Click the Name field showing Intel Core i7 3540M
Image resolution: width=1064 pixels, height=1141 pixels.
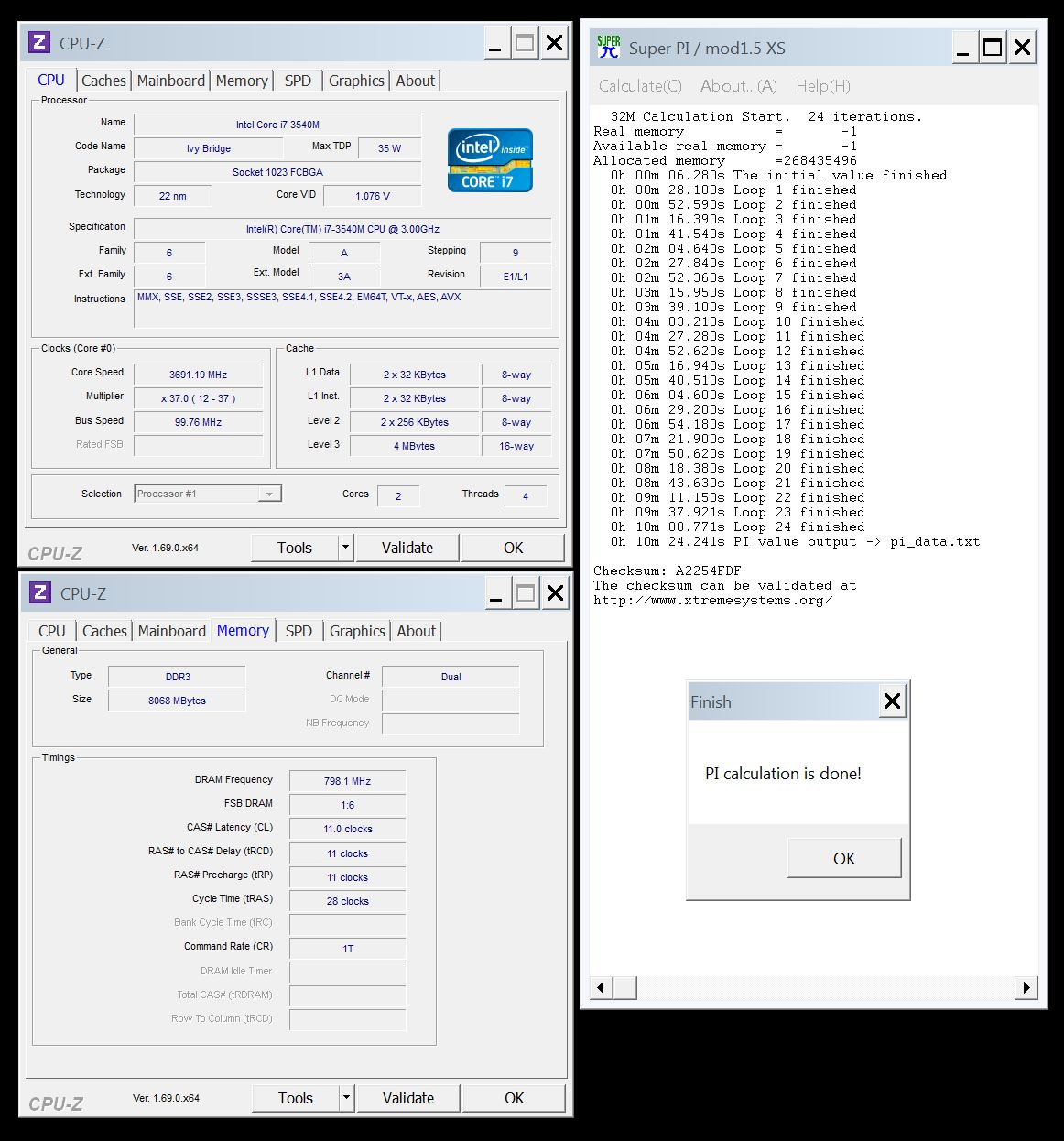pyautogui.click(x=277, y=125)
